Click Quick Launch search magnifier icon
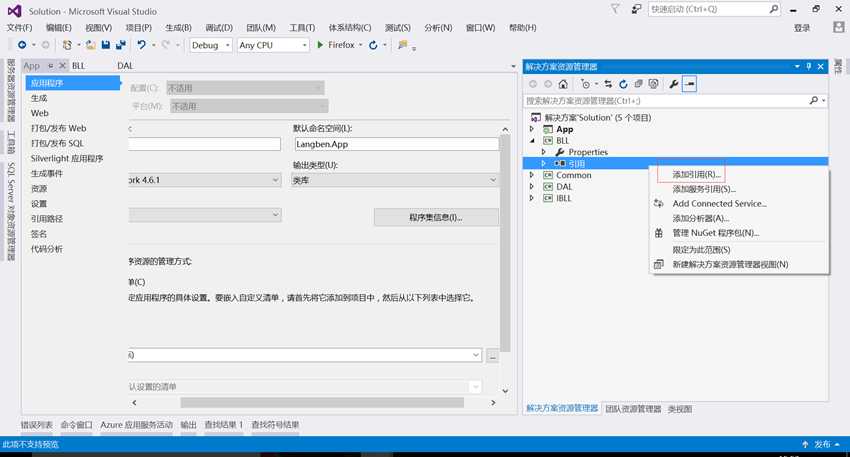850x457 pixels. [774, 9]
